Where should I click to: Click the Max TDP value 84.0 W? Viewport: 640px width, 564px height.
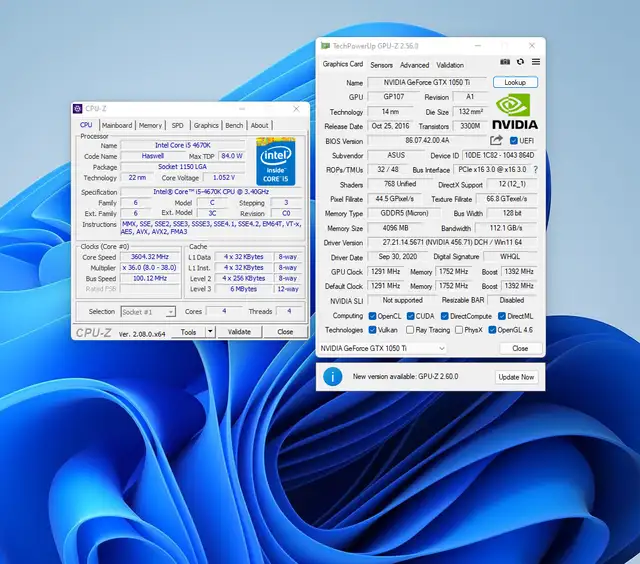click(232, 156)
